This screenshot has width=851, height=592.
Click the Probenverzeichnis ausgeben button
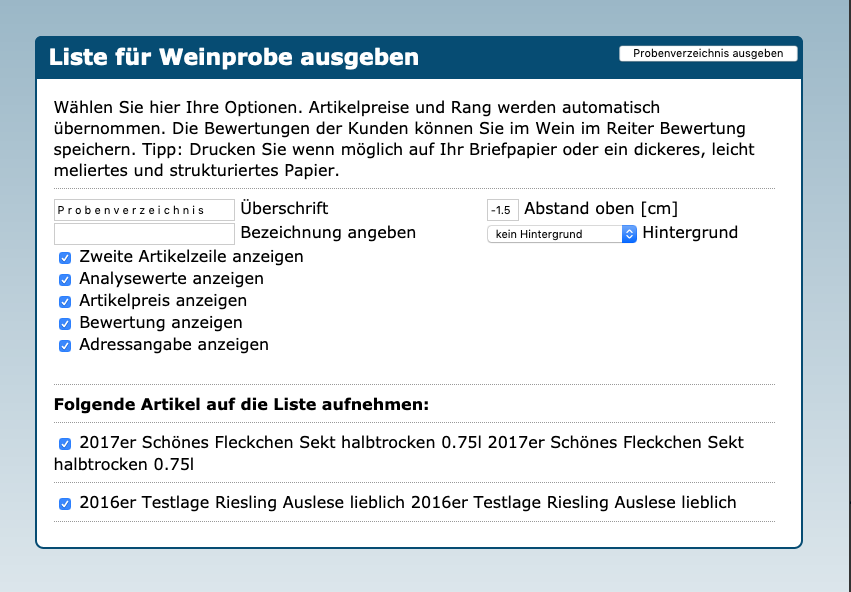708,54
